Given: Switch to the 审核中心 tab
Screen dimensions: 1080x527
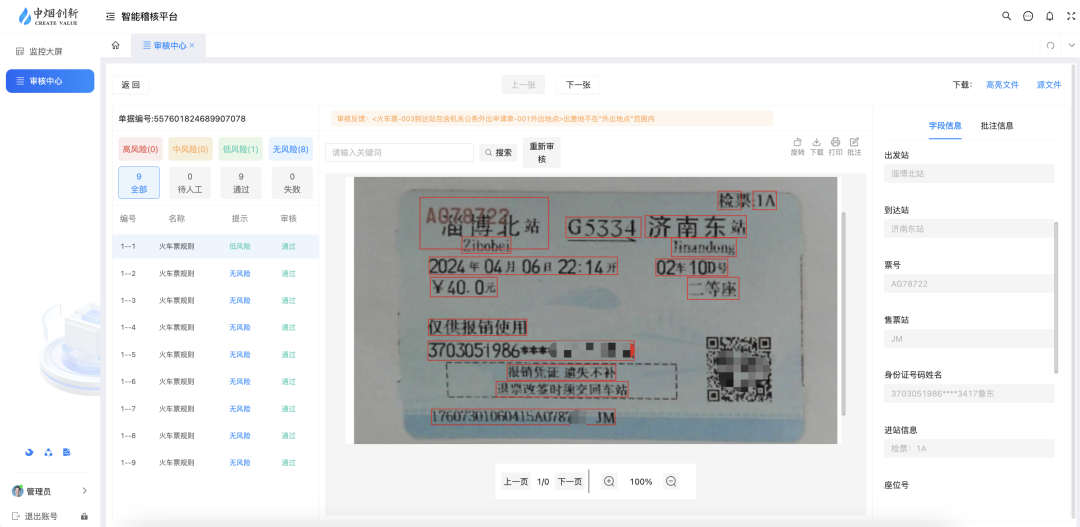Looking at the screenshot, I should [x=168, y=45].
